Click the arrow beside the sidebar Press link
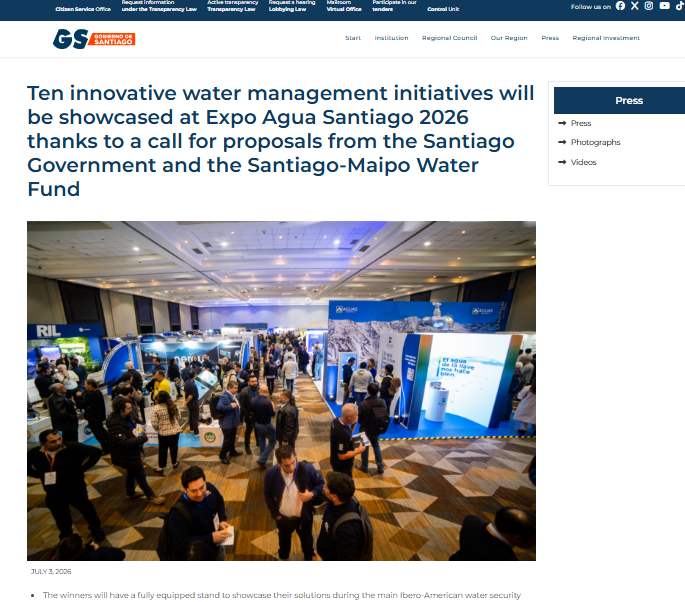Viewport: 685px width, 602px height. 562,123
